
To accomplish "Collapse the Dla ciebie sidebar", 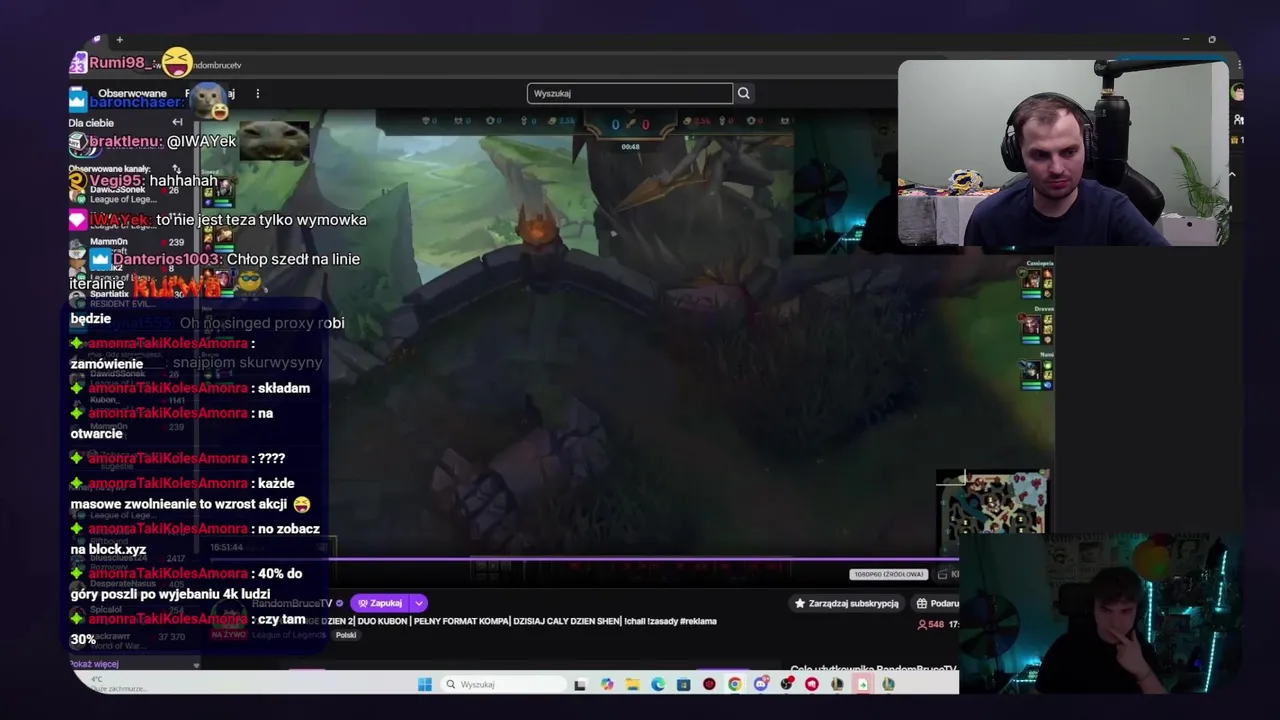I will pyautogui.click(x=177, y=122).
